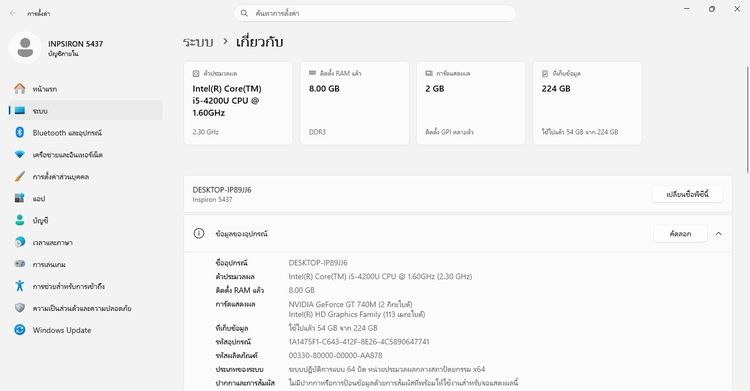Click the INPSIRON 5437 user avatar
Screen dimensions: 750x391
[25, 48]
